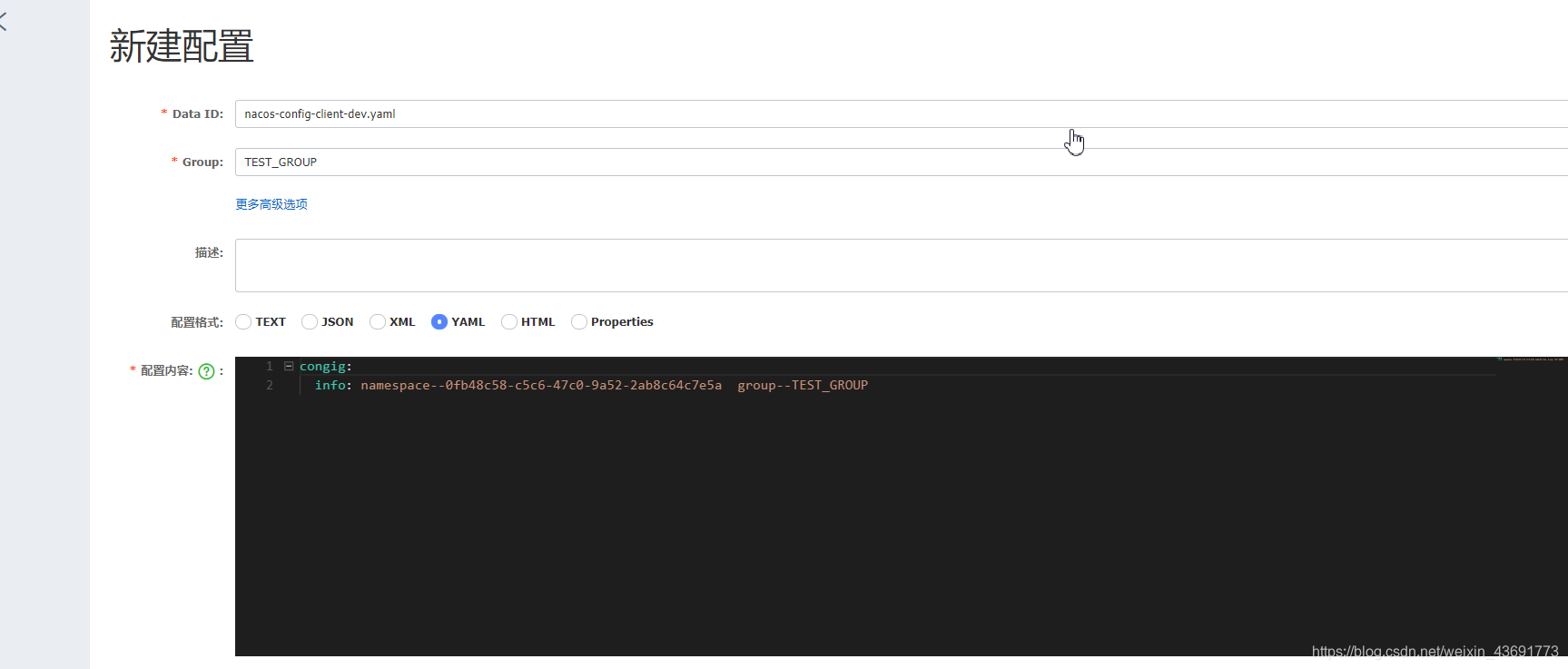Click into the 描述 text area
The width and height of the screenshot is (1568, 669).
(902, 265)
